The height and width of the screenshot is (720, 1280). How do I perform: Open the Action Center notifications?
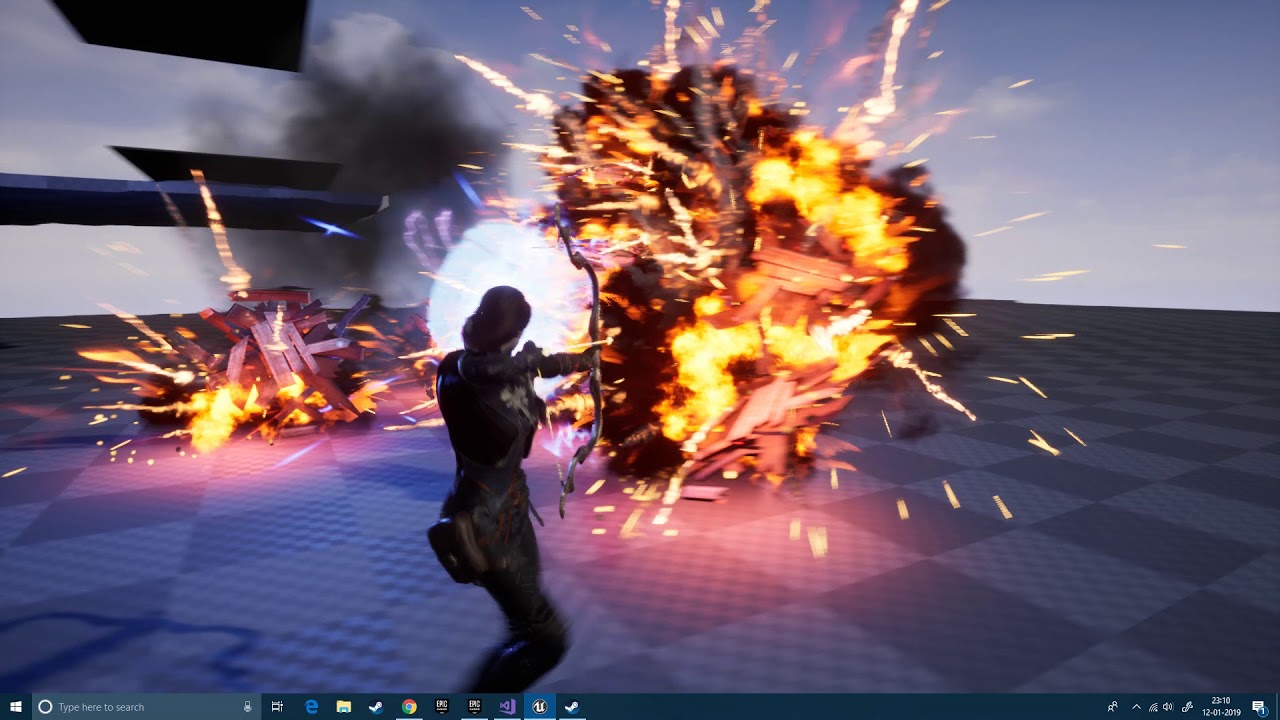(1259, 707)
